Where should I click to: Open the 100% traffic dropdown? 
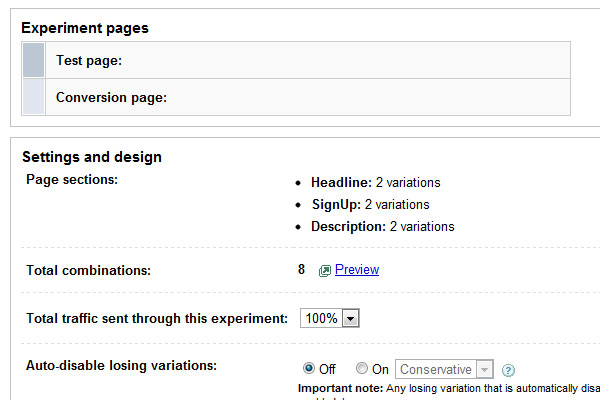329,318
